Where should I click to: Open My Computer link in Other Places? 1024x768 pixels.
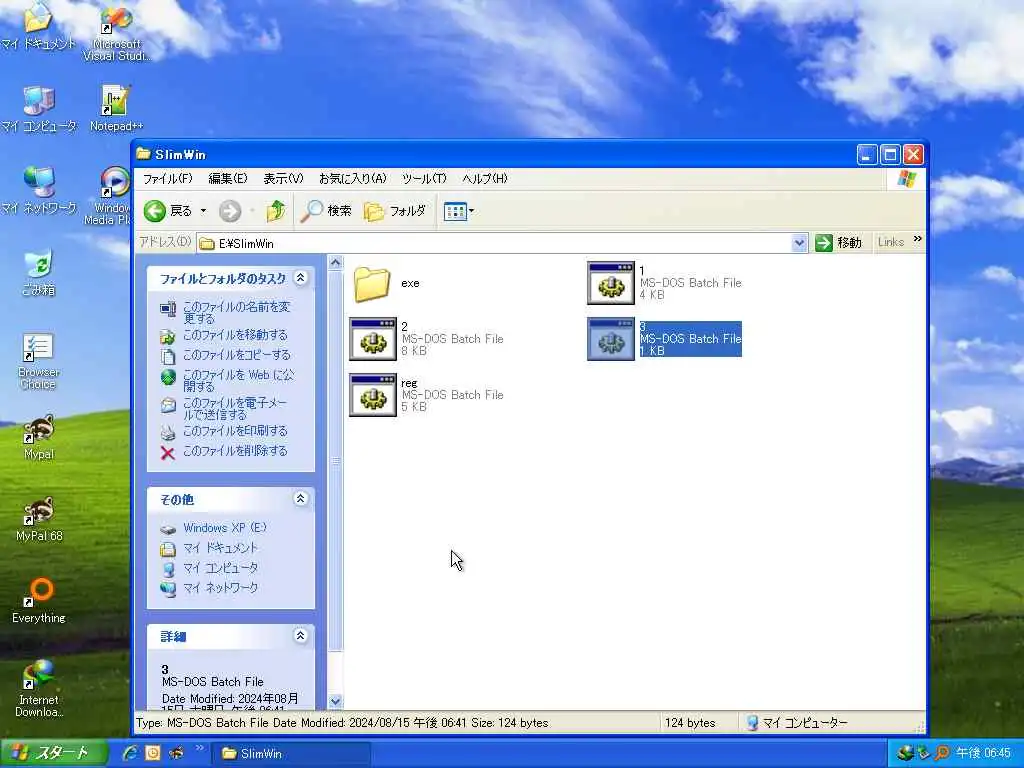220,568
